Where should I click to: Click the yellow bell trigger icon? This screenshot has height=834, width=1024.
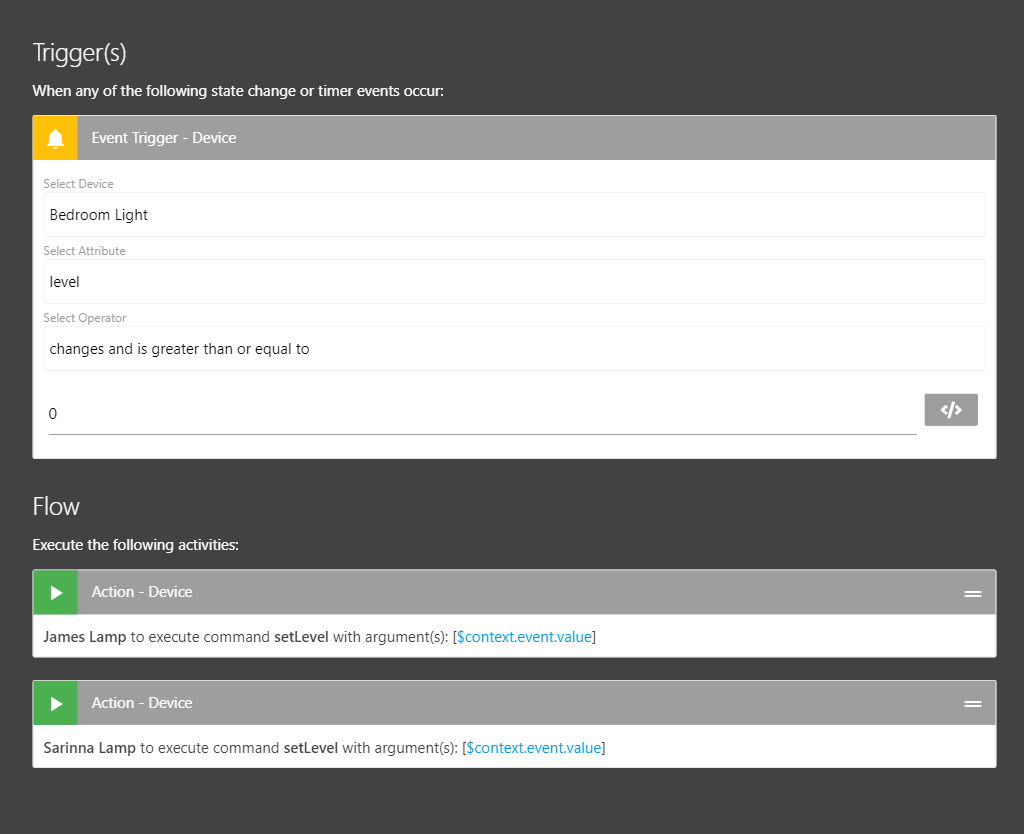coord(54,137)
